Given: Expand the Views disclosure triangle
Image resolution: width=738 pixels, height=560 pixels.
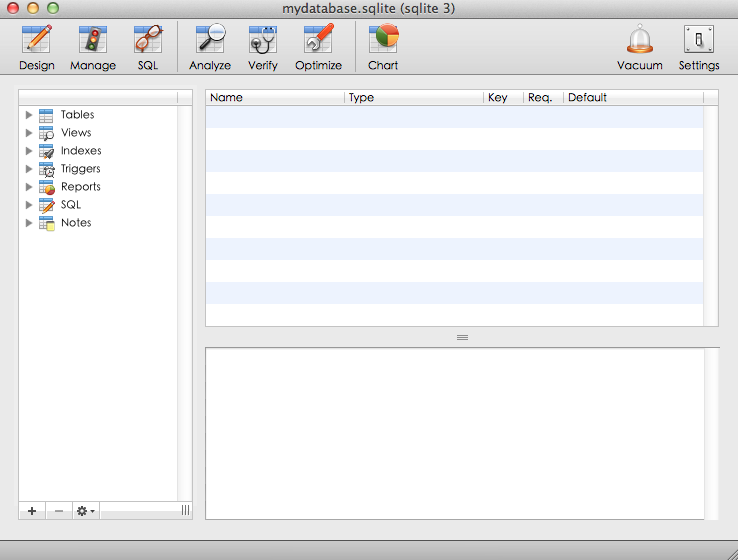Looking at the screenshot, I should (x=29, y=133).
